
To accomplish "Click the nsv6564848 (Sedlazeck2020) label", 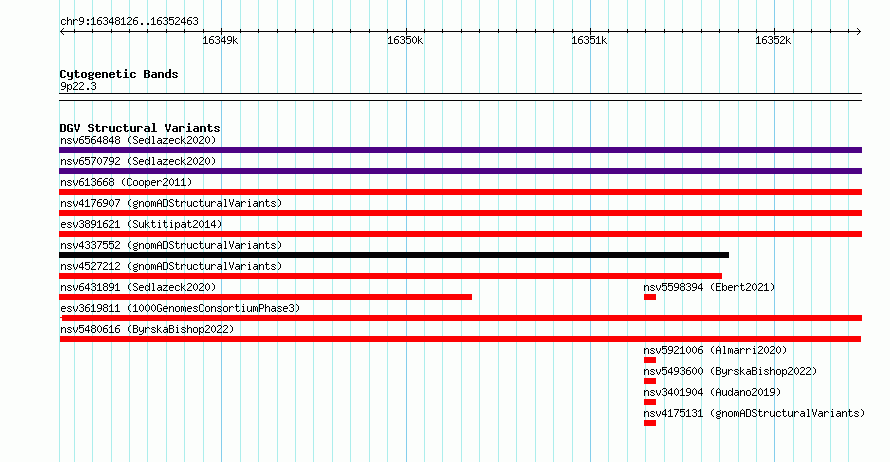I will click(x=138, y=140).
